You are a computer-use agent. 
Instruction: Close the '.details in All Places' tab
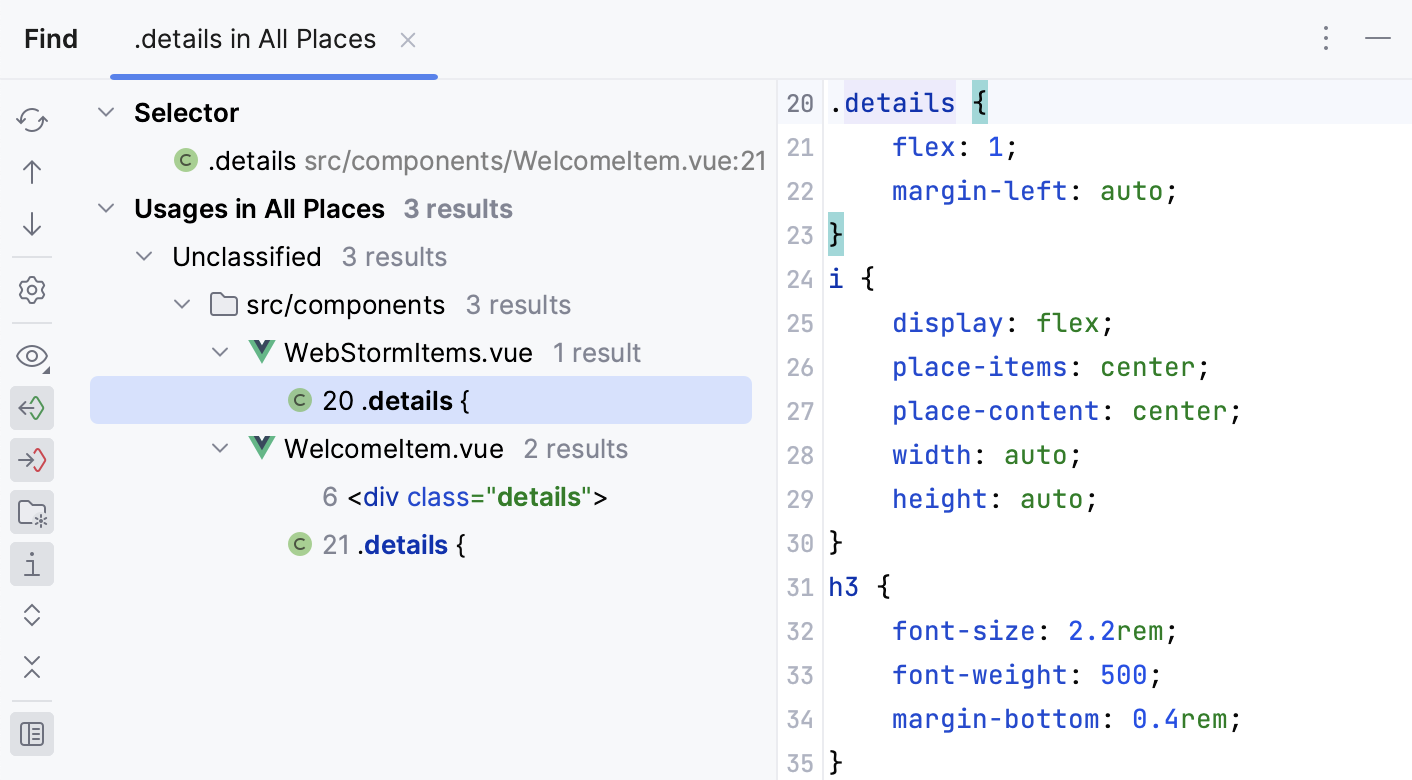[408, 40]
